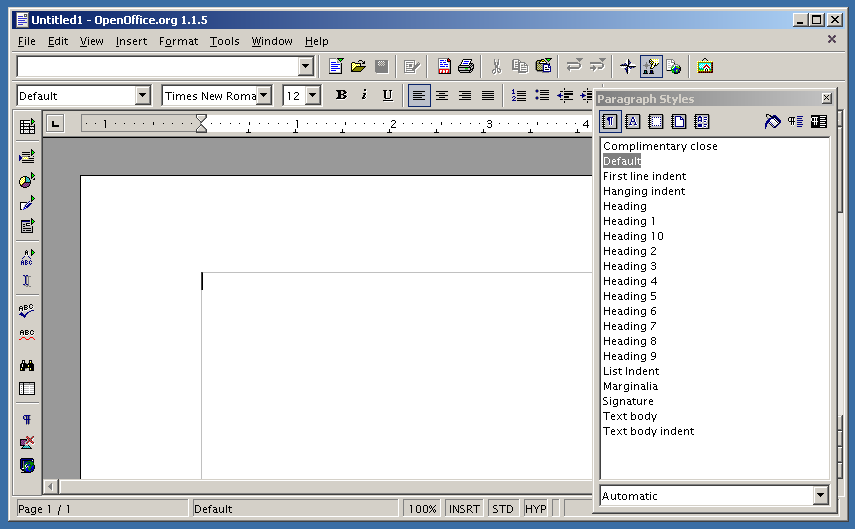855x529 pixels.
Task: Toggle AutoSpellcheck red underline icon
Action: (x=27, y=334)
